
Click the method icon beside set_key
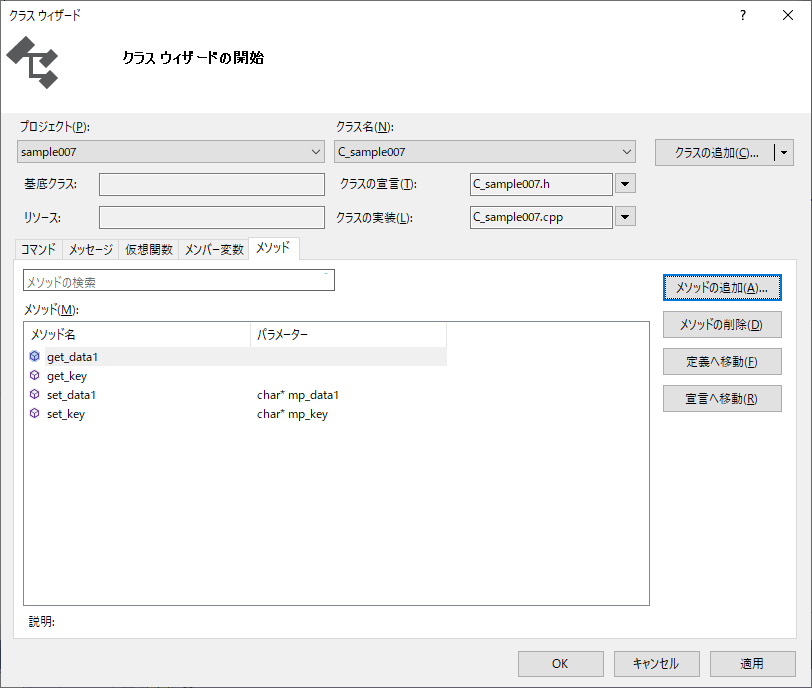34,414
